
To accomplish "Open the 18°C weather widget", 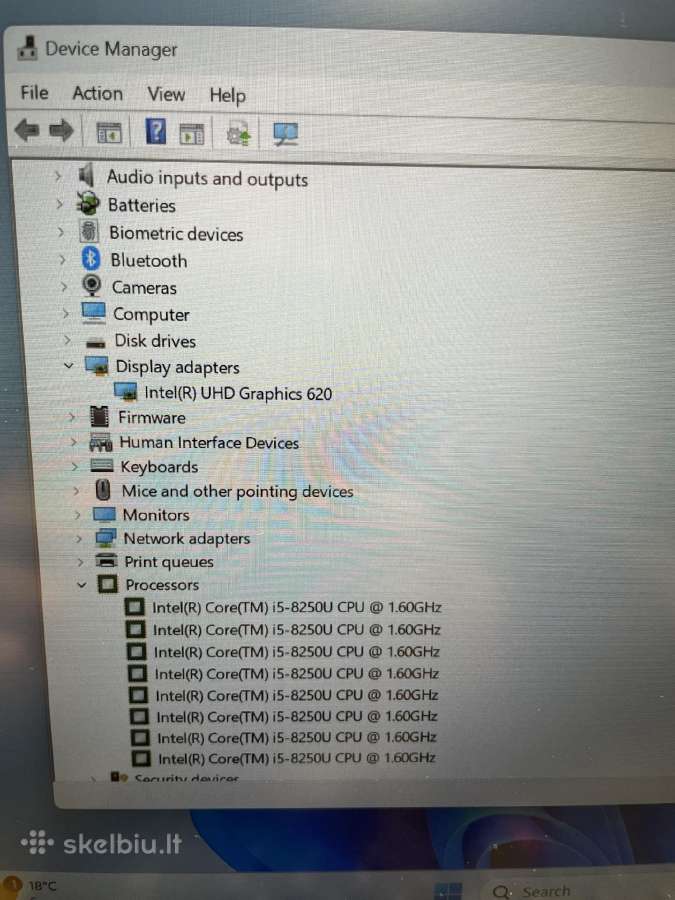I will pyautogui.click(x=30, y=886).
